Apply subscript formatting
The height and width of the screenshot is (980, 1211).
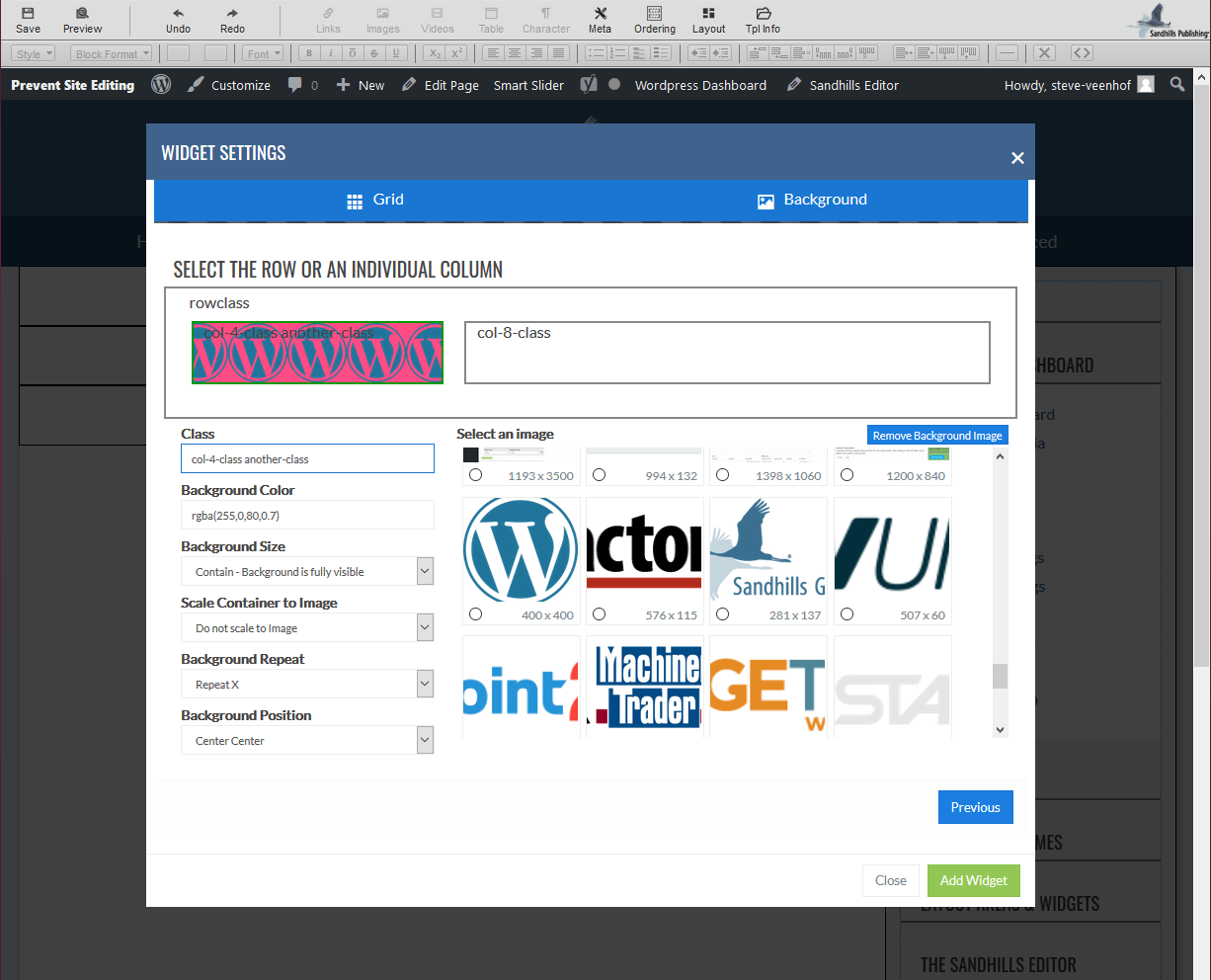click(x=435, y=53)
